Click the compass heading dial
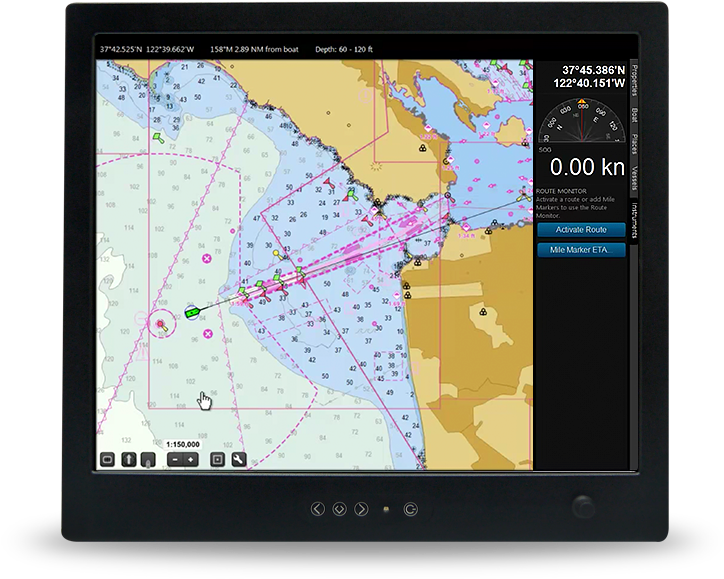The width and height of the screenshot is (724, 579). coord(582,121)
